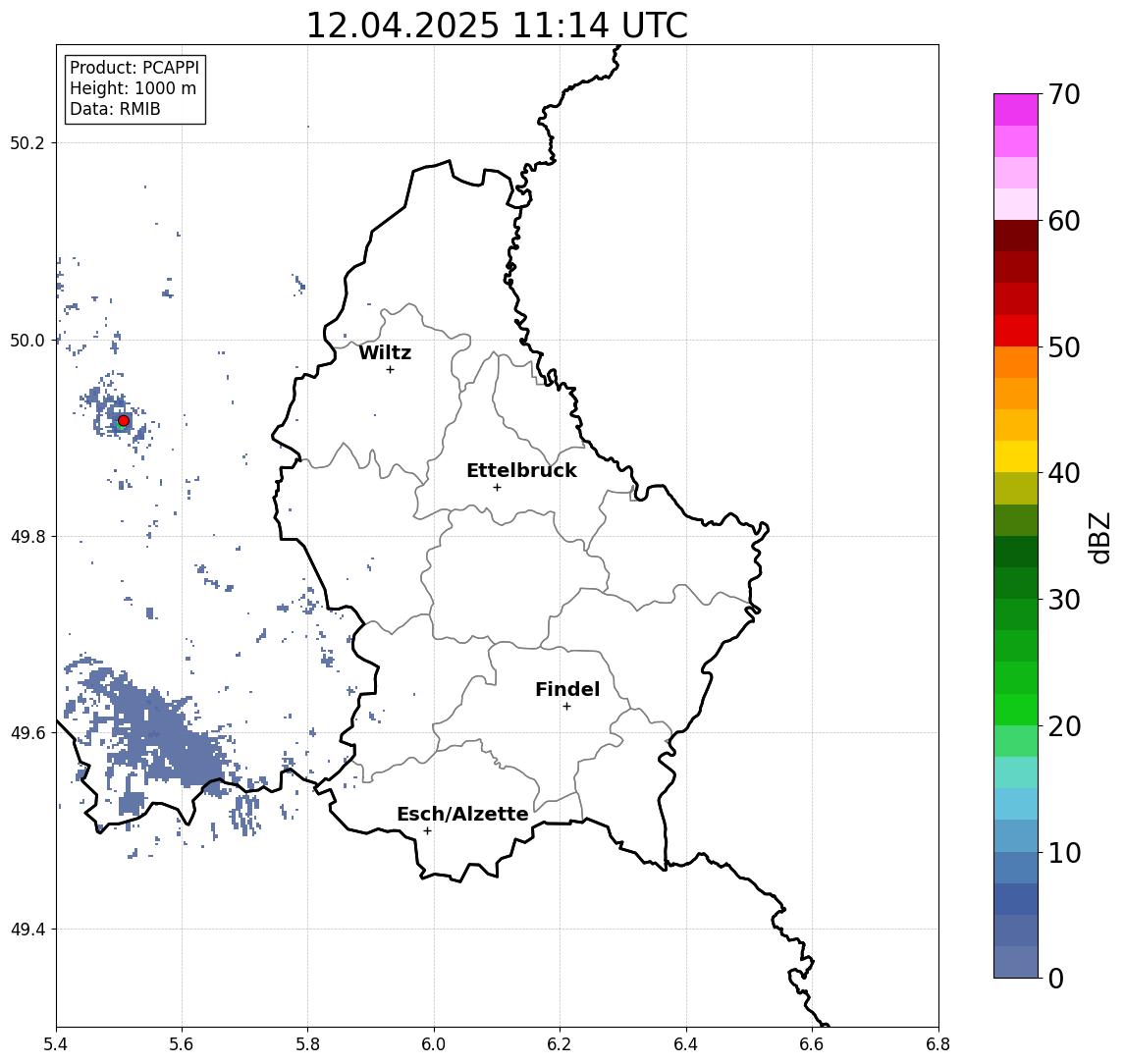Click the red radar location marker
The width and height of the screenshot is (1124, 1064).
124,420
